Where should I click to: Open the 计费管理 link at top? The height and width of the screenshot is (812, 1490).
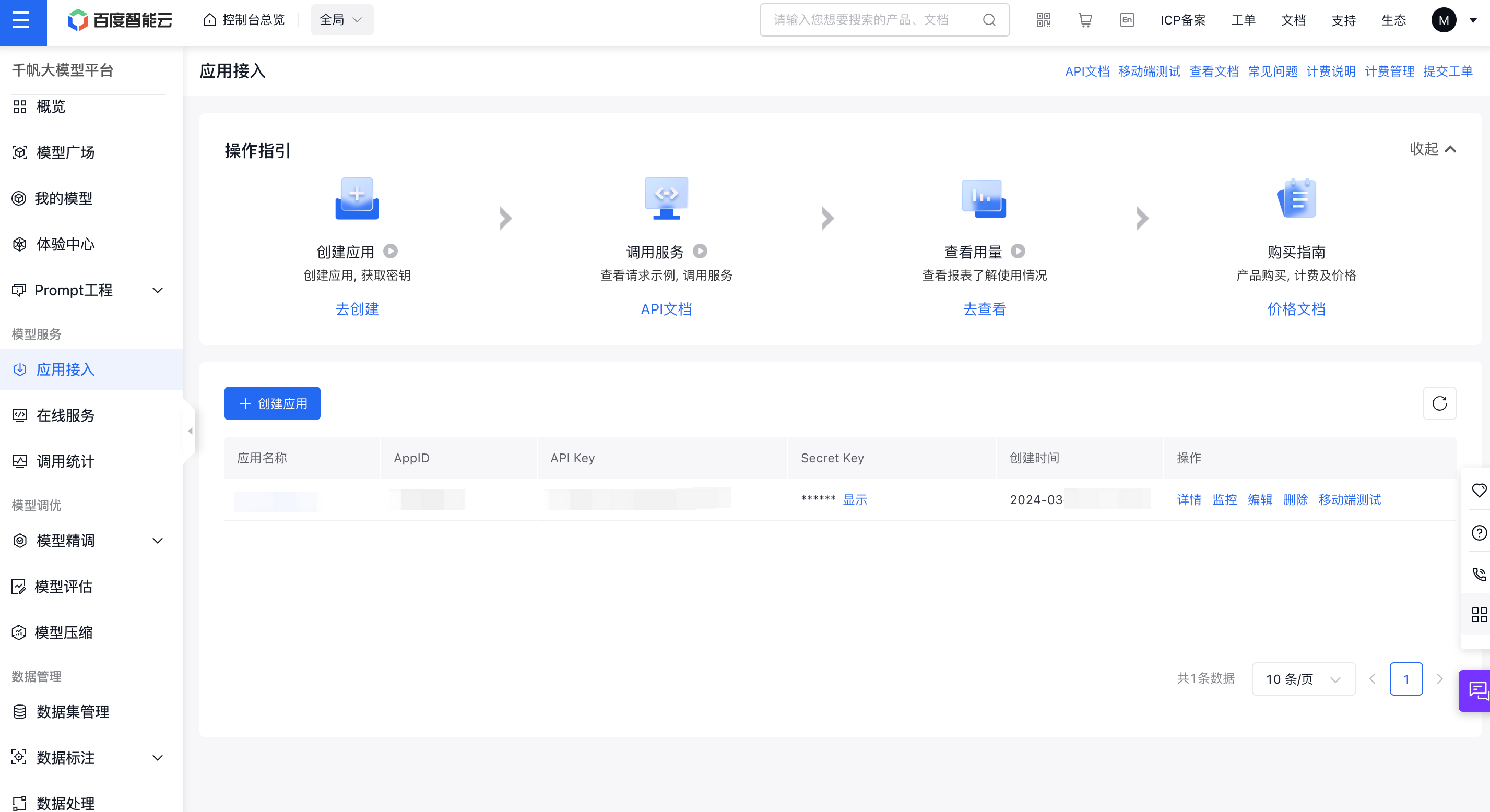[x=1389, y=71]
